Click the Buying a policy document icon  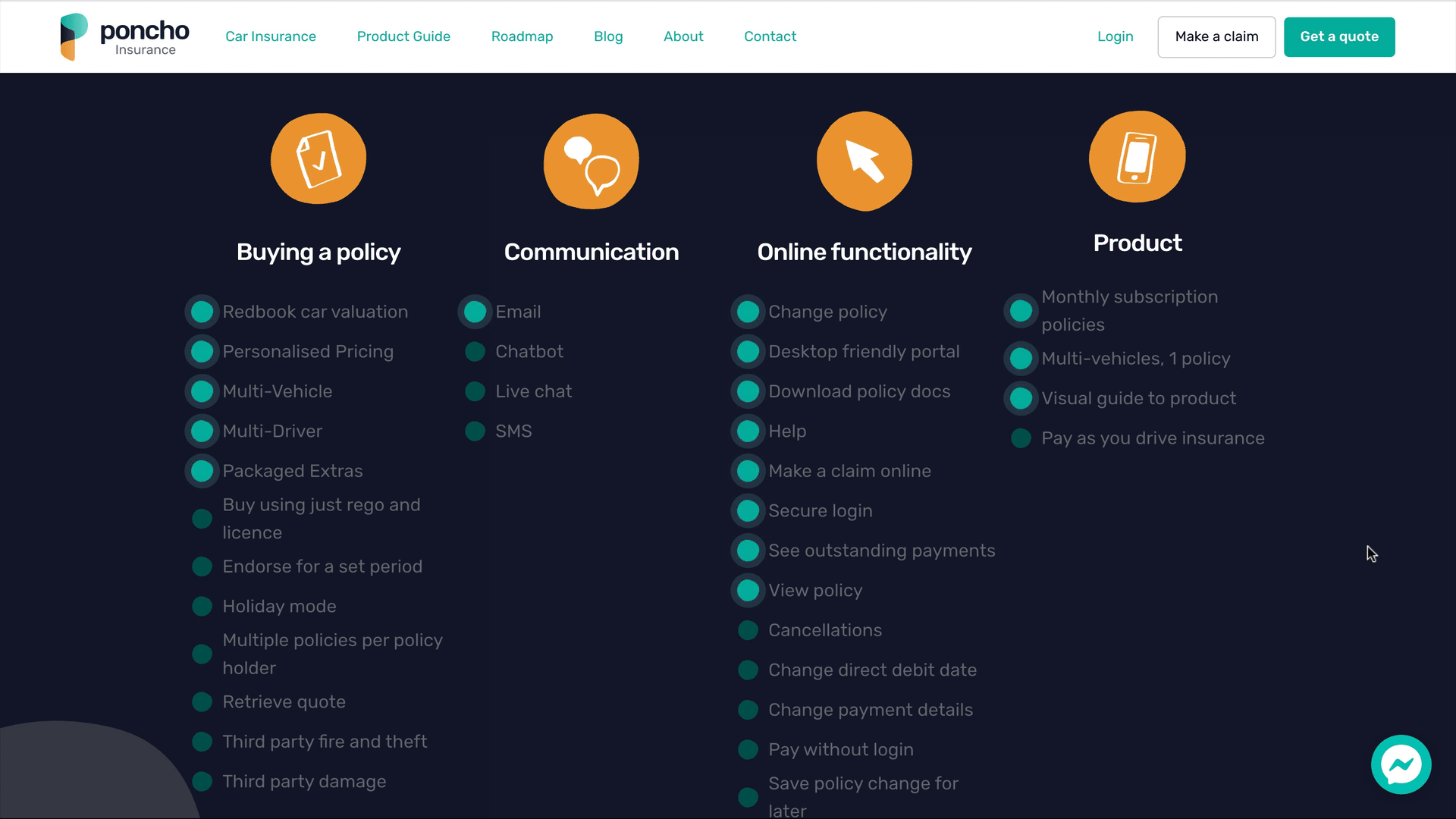(318, 159)
